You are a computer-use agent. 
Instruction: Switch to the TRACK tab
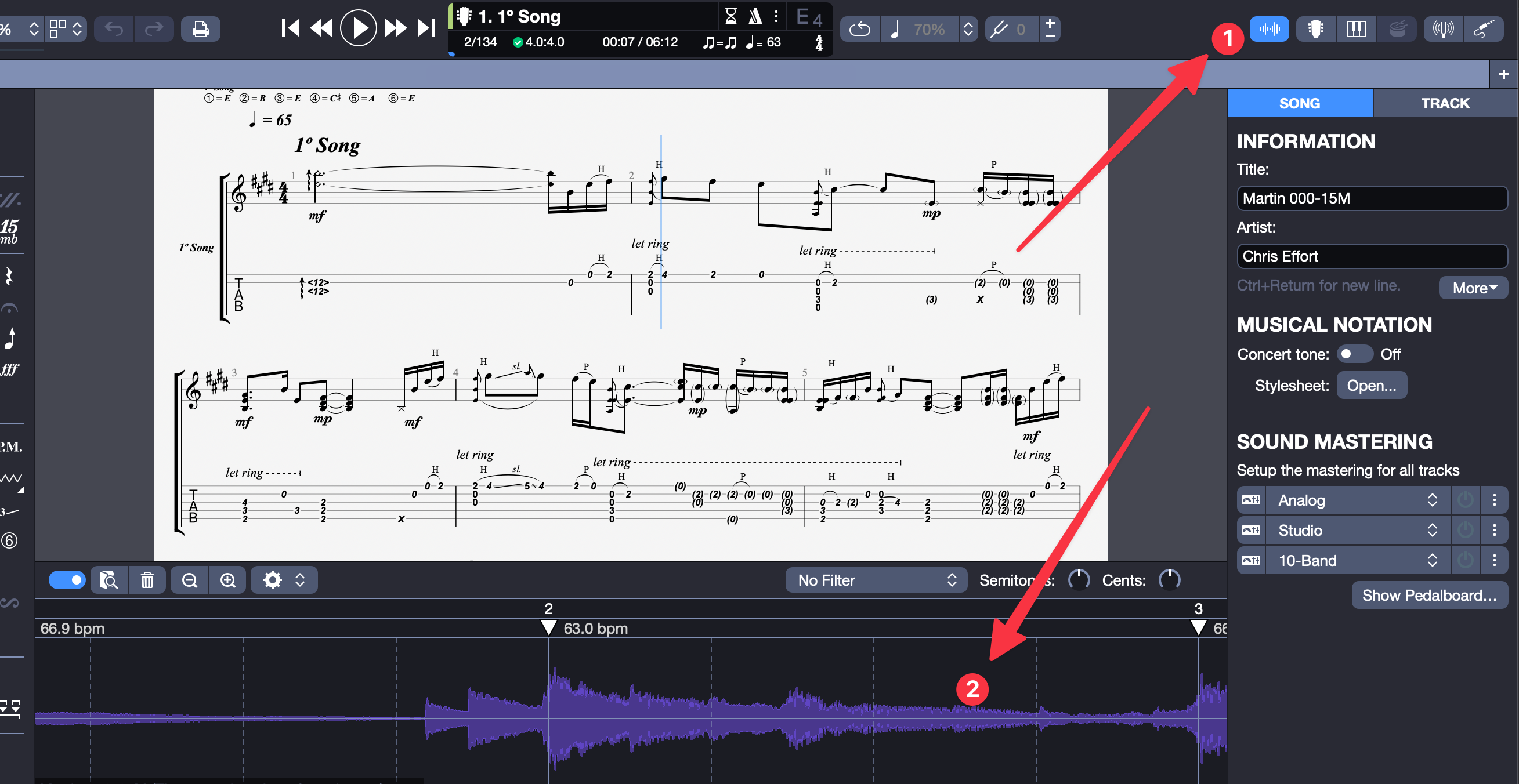pos(1445,103)
